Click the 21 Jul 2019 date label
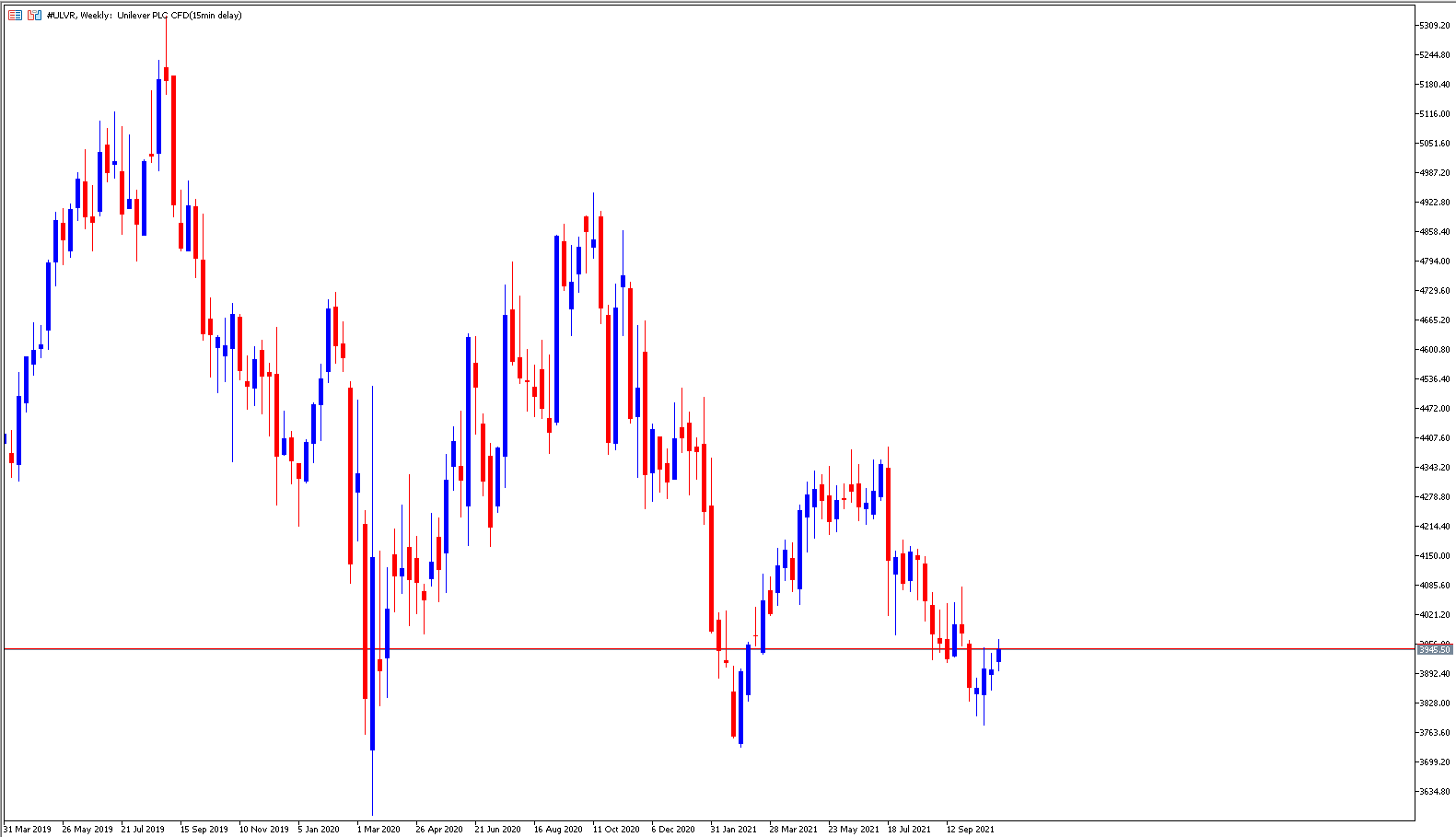1456x837 pixels. (143, 829)
